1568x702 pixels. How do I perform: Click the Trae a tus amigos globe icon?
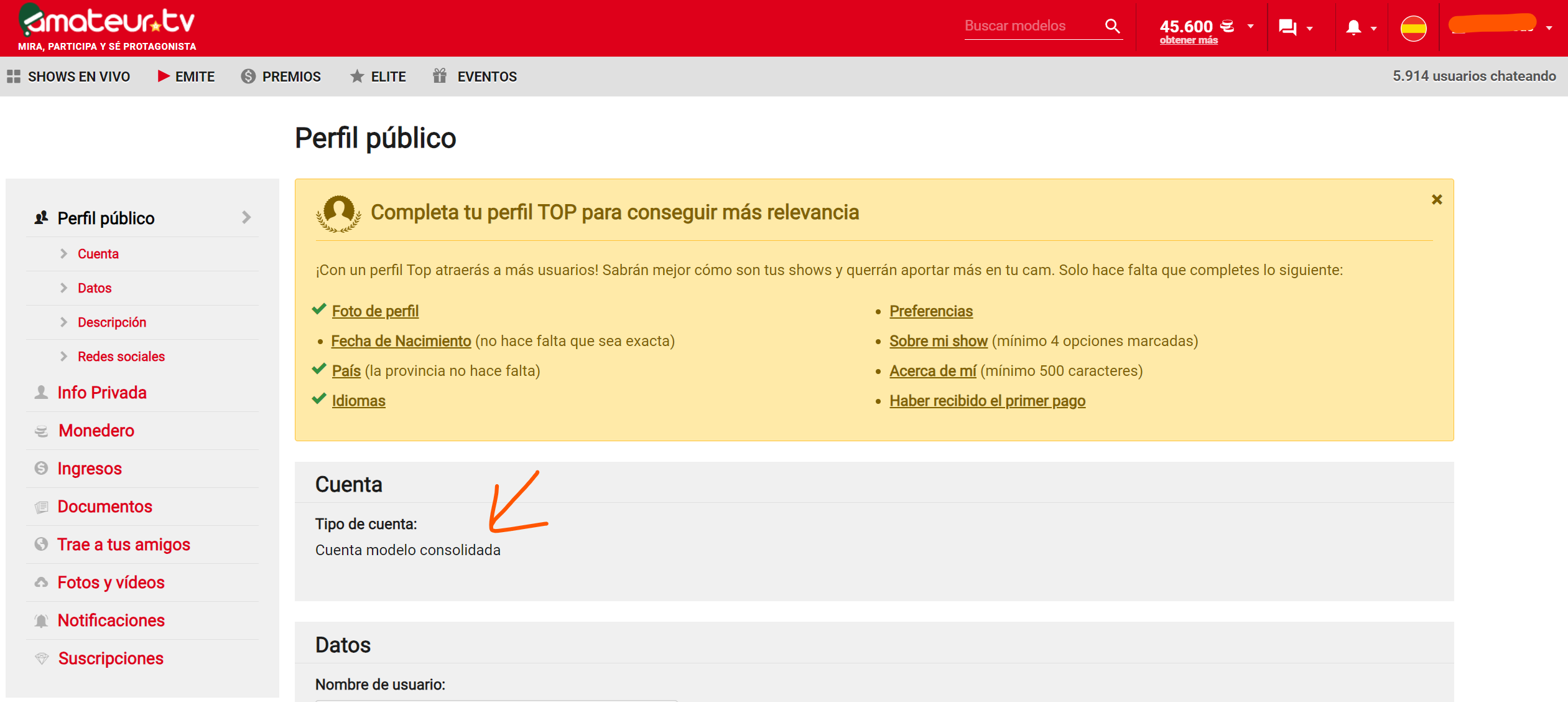point(41,544)
